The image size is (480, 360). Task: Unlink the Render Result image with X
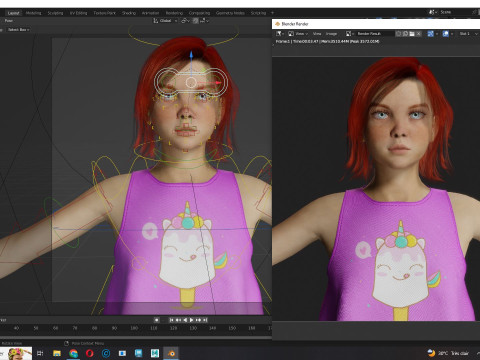coord(419,34)
